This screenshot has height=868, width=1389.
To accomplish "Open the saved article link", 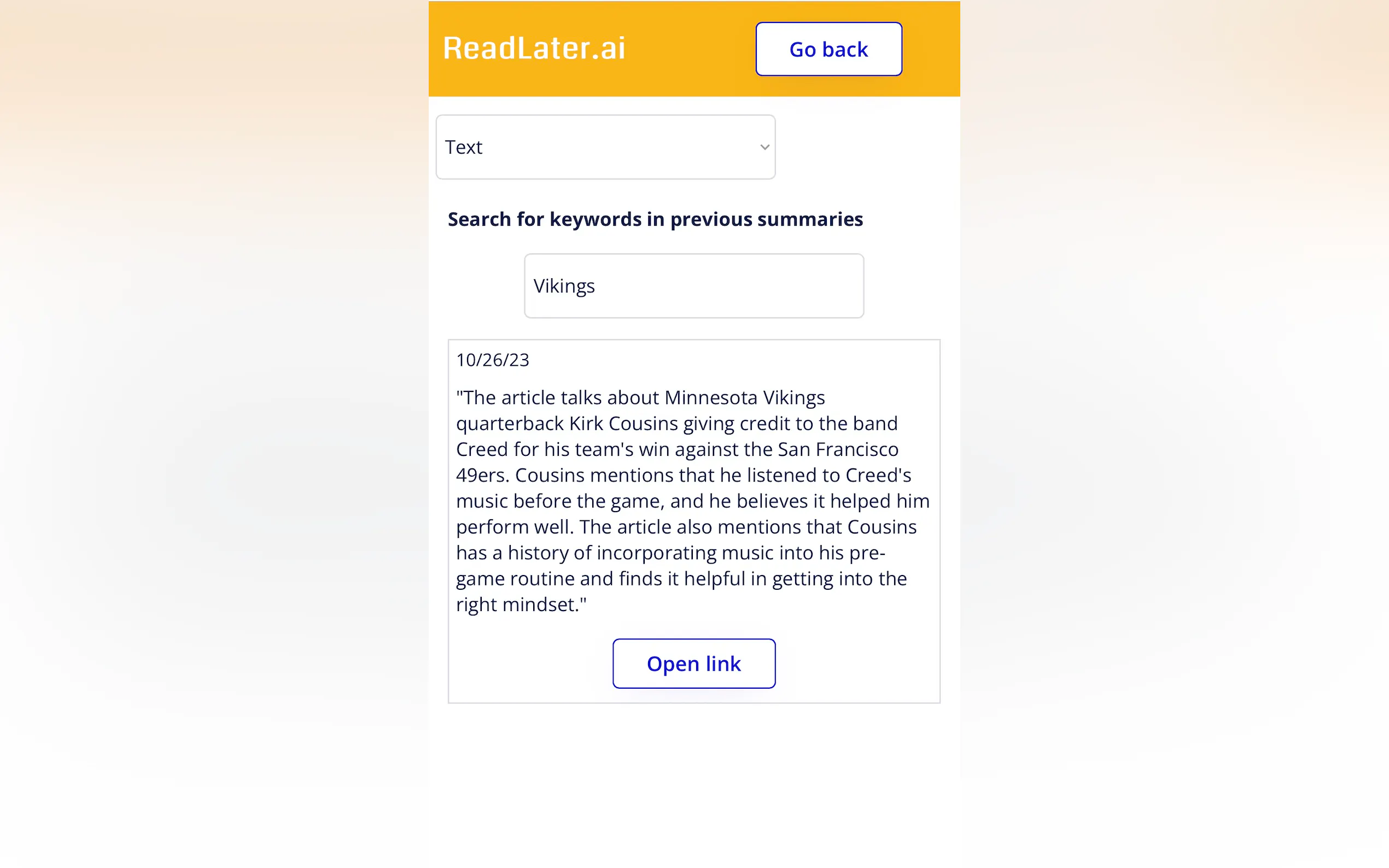I will tap(693, 664).
